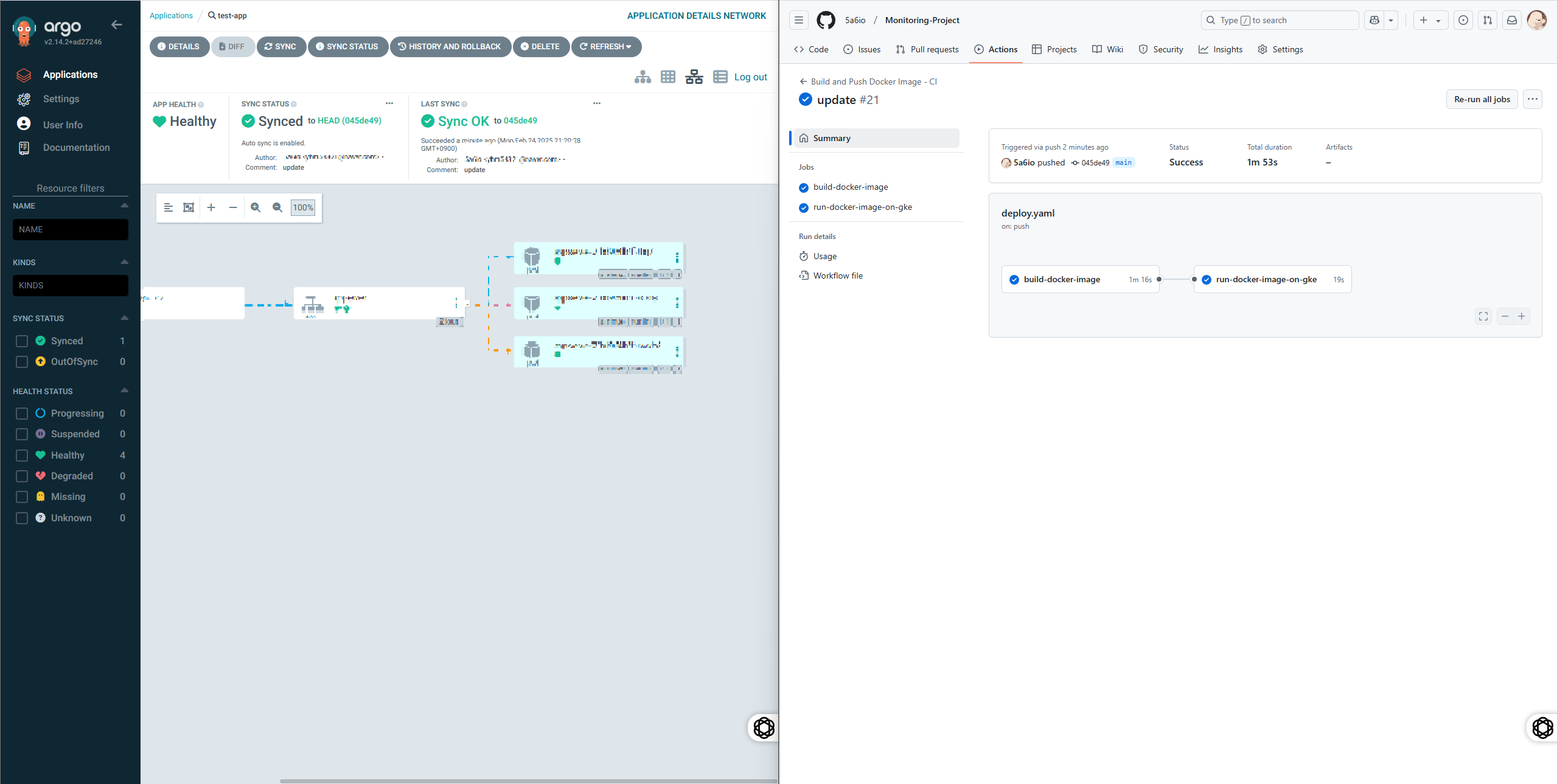
Task: Open HISTORY AND ROLLBACK
Action: click(x=450, y=47)
